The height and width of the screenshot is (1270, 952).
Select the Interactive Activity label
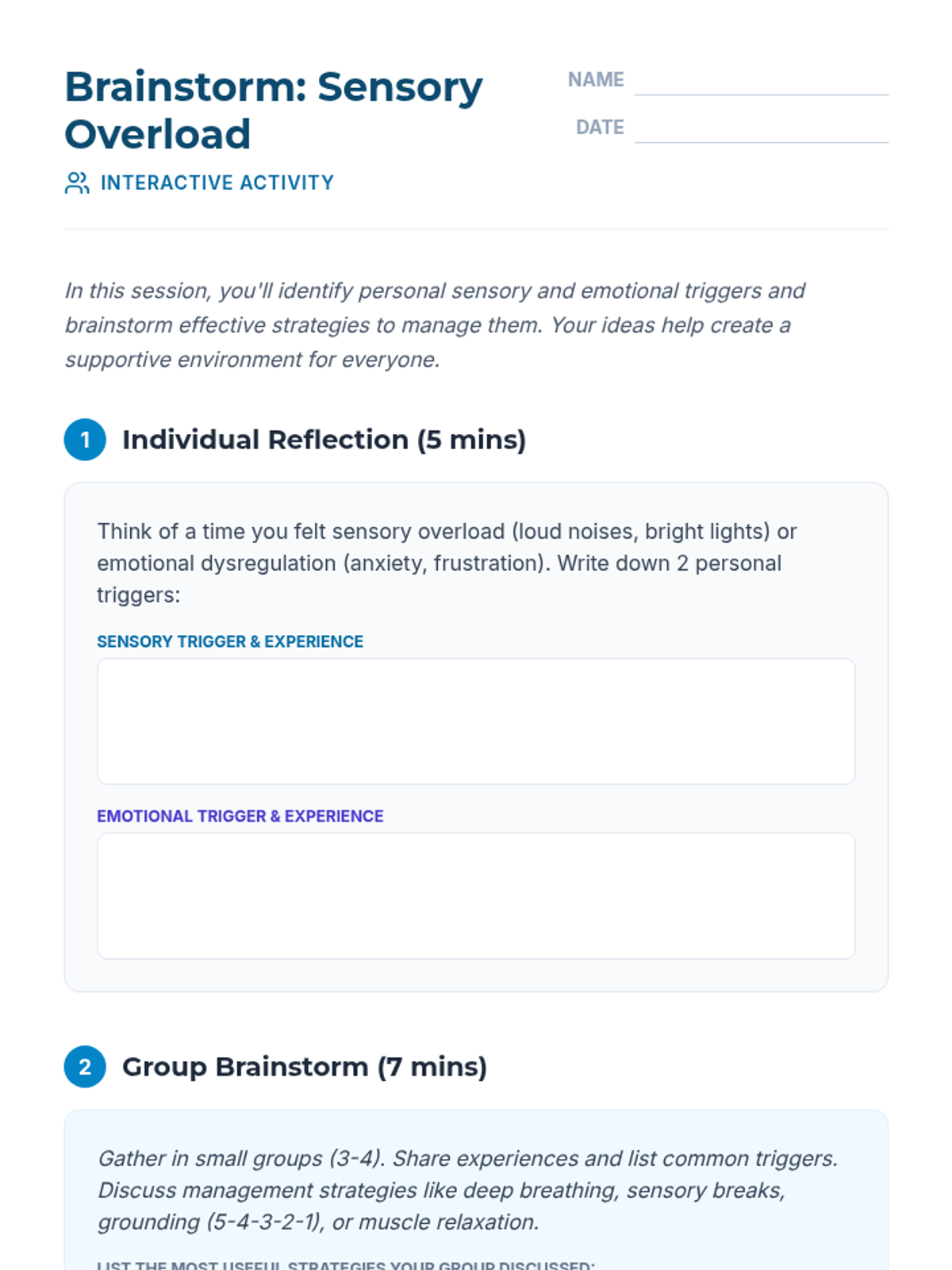coord(217,183)
